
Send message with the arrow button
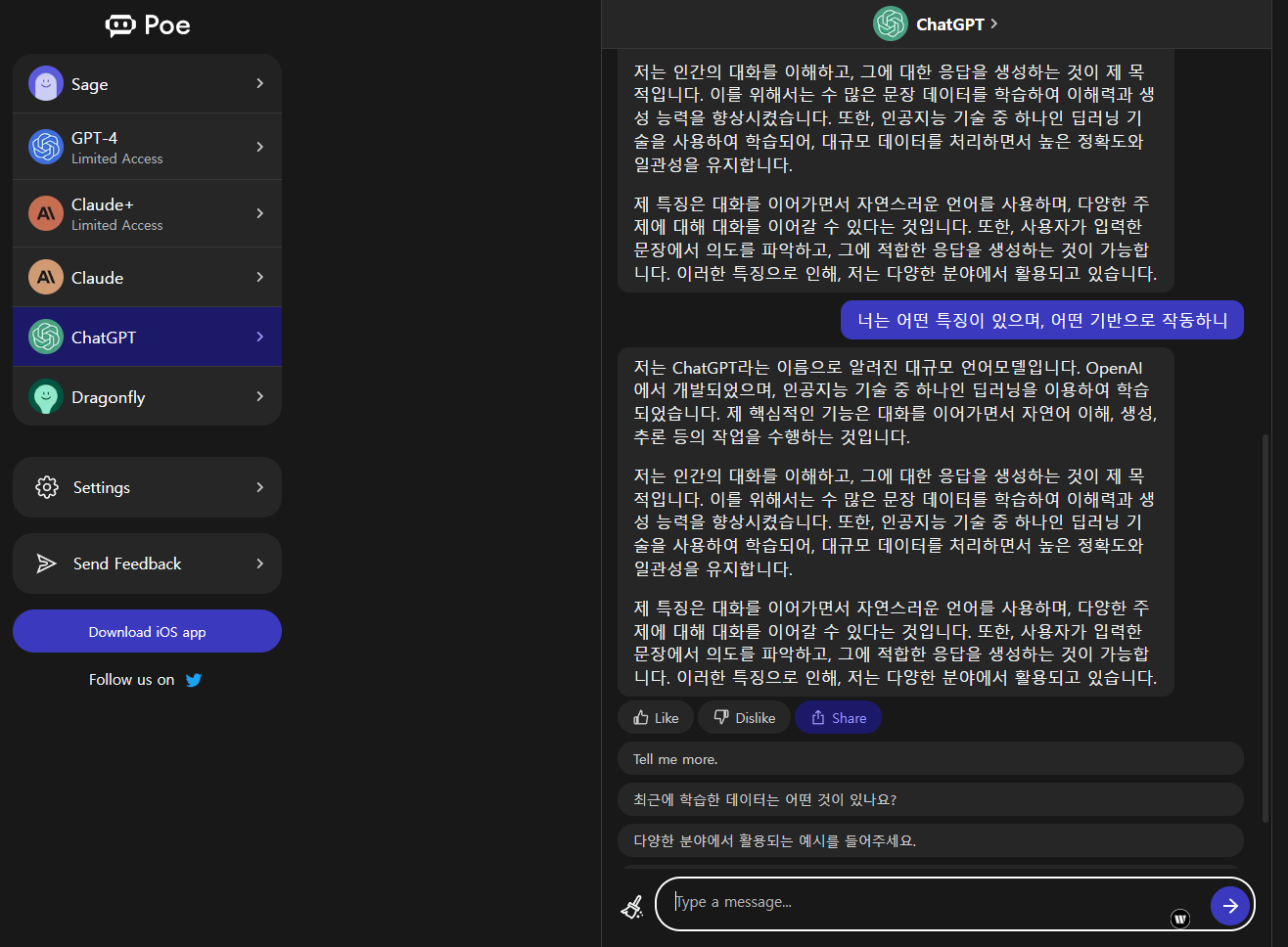tap(1230, 906)
